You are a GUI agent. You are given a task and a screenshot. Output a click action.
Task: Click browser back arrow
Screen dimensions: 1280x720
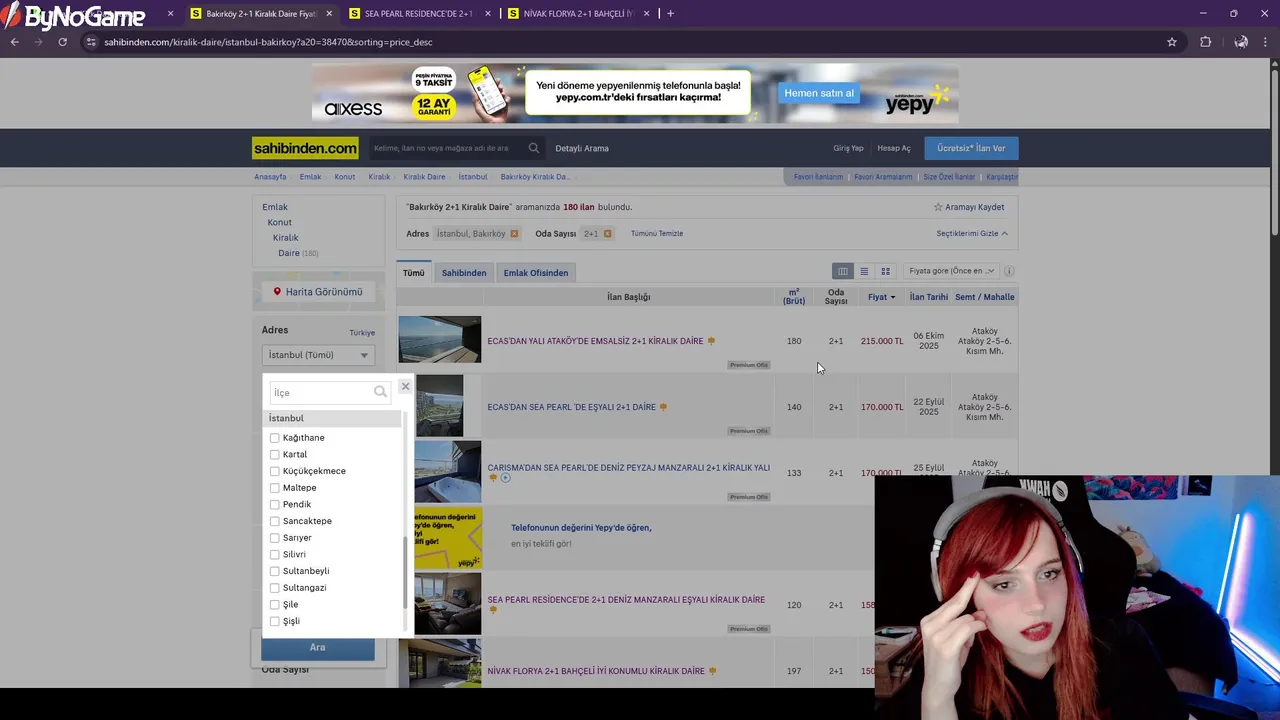tap(14, 42)
